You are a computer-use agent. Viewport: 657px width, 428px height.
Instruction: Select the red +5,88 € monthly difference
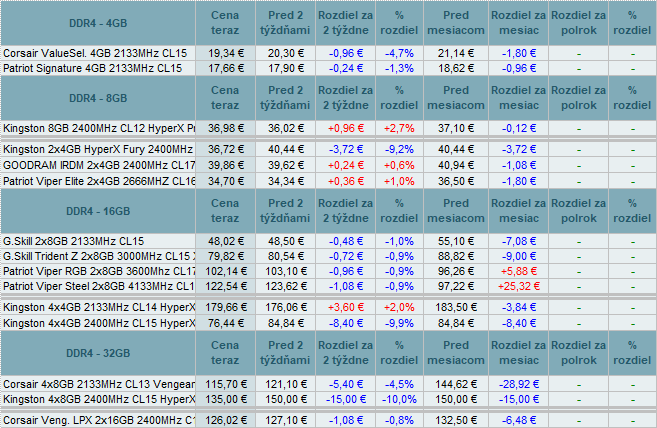coord(519,271)
